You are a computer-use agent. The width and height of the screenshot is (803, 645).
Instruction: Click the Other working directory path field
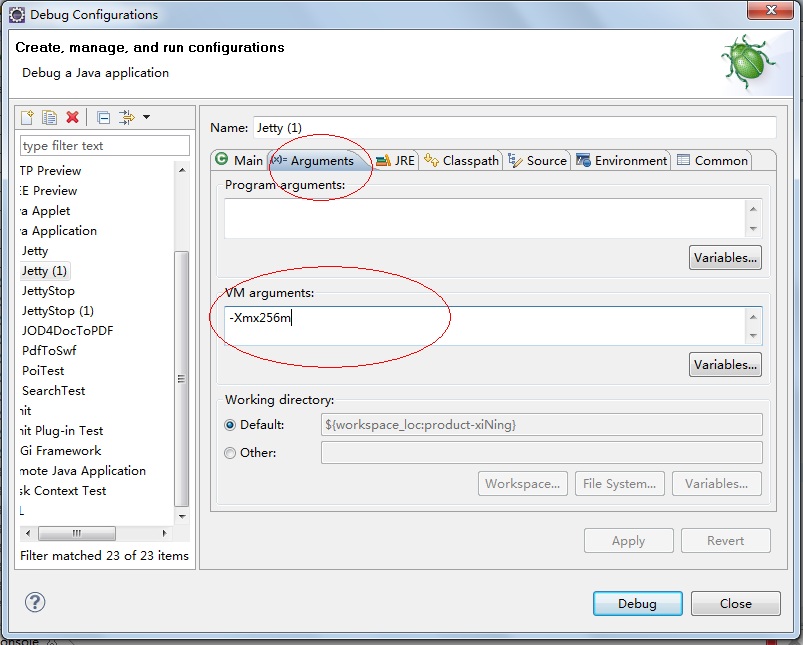pos(542,453)
